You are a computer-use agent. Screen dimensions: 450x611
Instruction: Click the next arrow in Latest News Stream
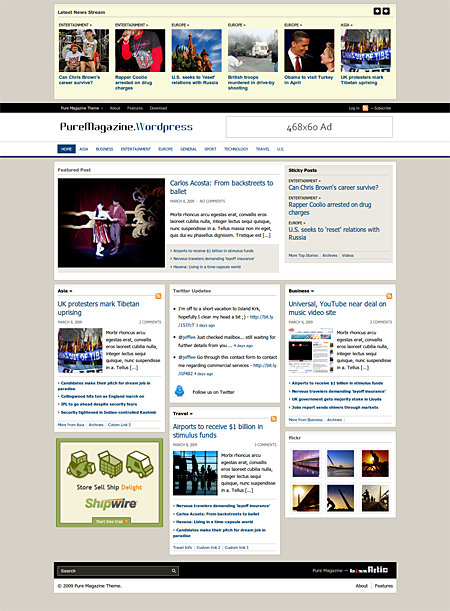(386, 11)
